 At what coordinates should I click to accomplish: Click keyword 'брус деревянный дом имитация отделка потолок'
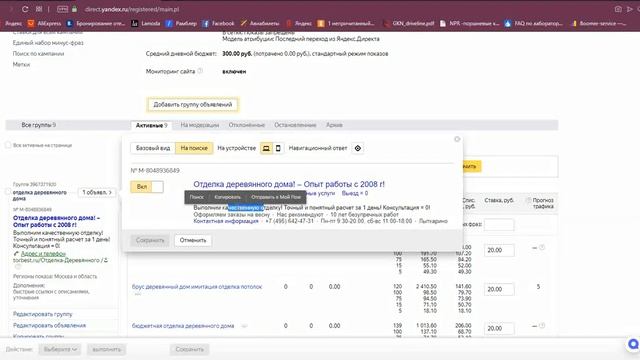[x=197, y=287]
